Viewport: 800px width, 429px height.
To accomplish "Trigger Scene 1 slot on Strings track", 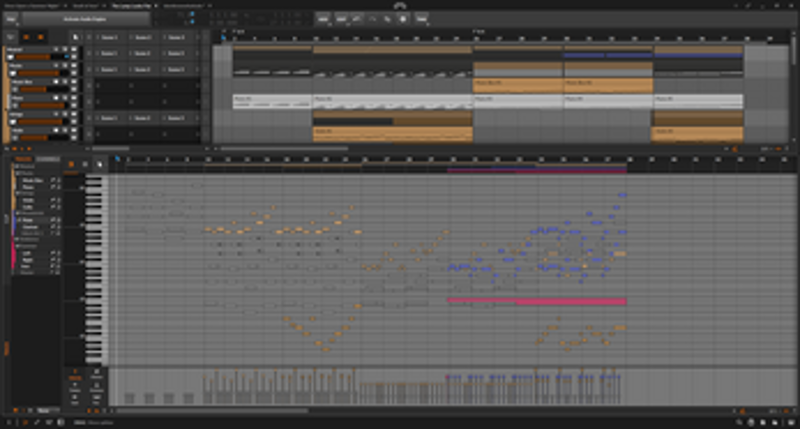I will [109, 118].
